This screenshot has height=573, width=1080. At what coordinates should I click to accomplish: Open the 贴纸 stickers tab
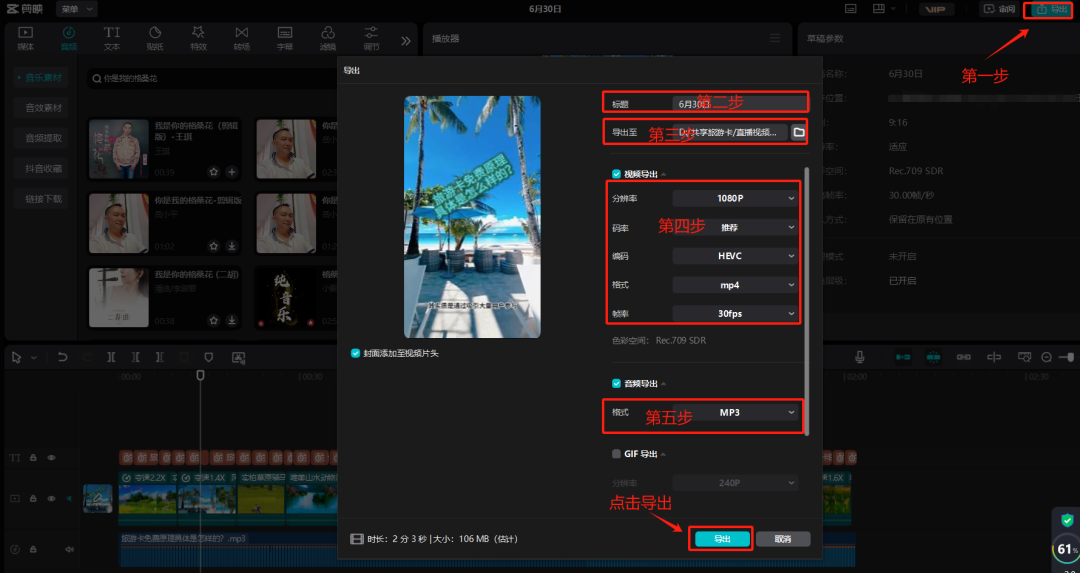click(x=155, y=39)
